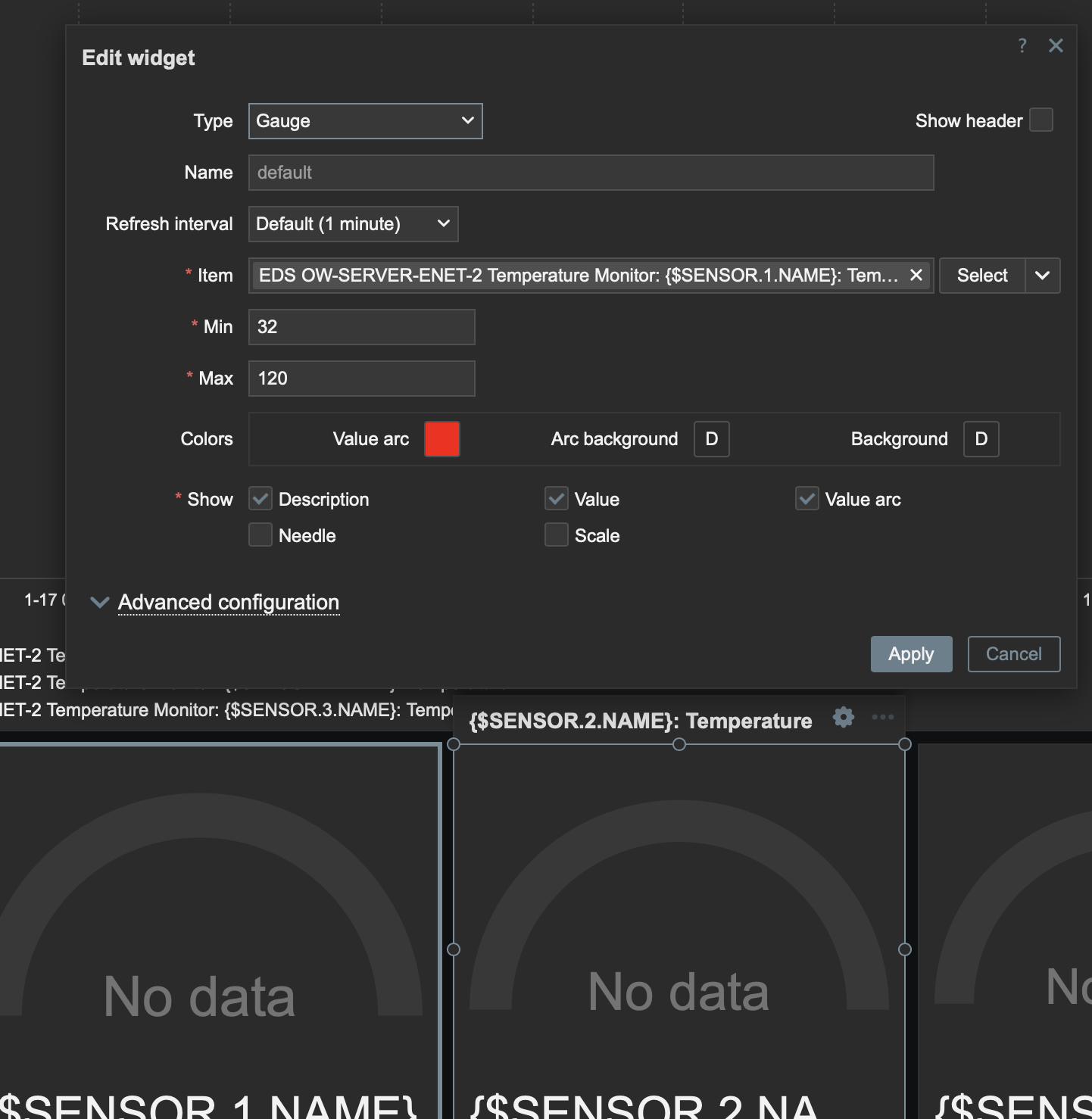Image resolution: width=1092 pixels, height=1119 pixels.
Task: Remove the selected item with X icon
Action: [x=916, y=275]
